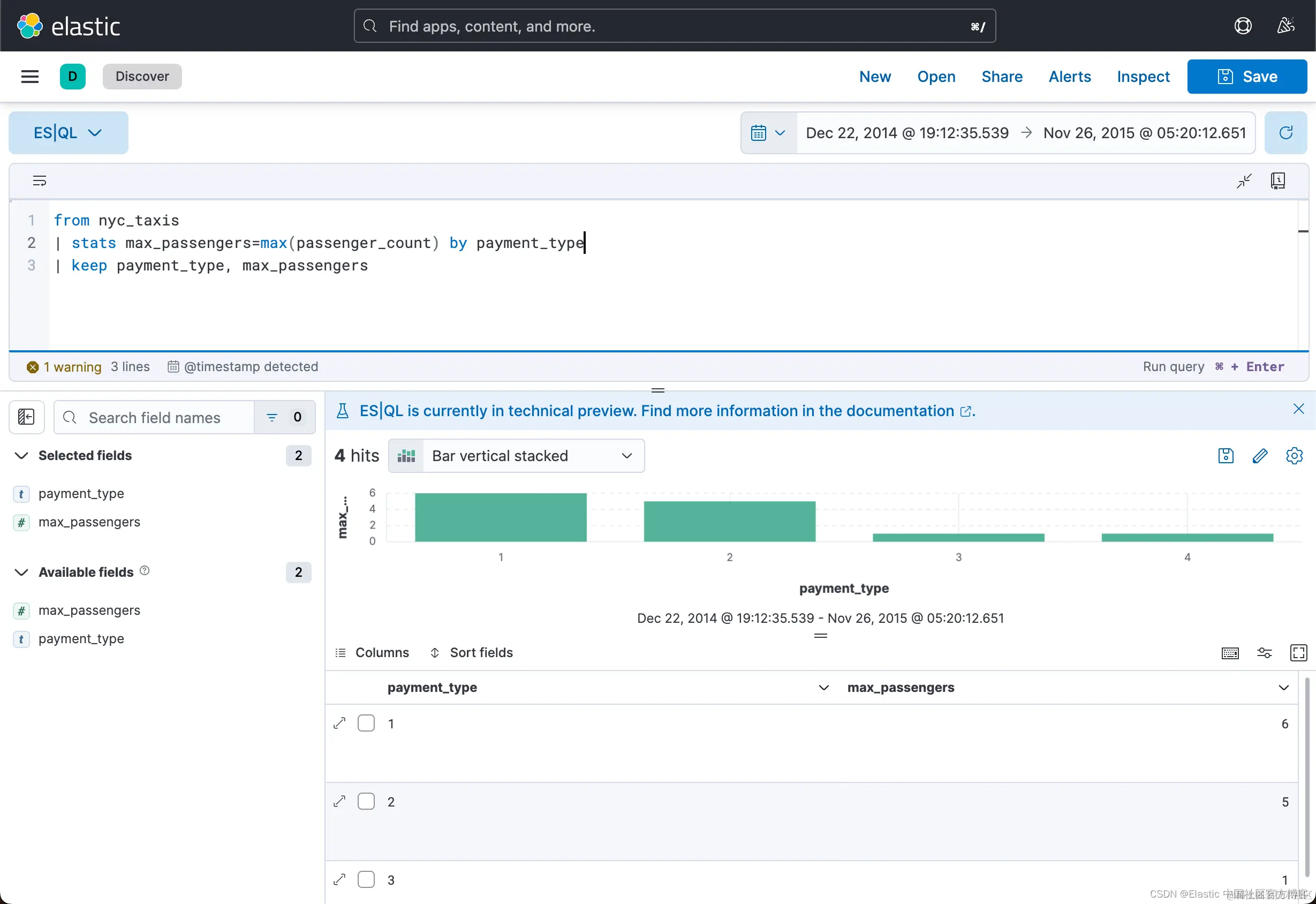
Task: Open the Inspect menu item
Action: pos(1143,77)
